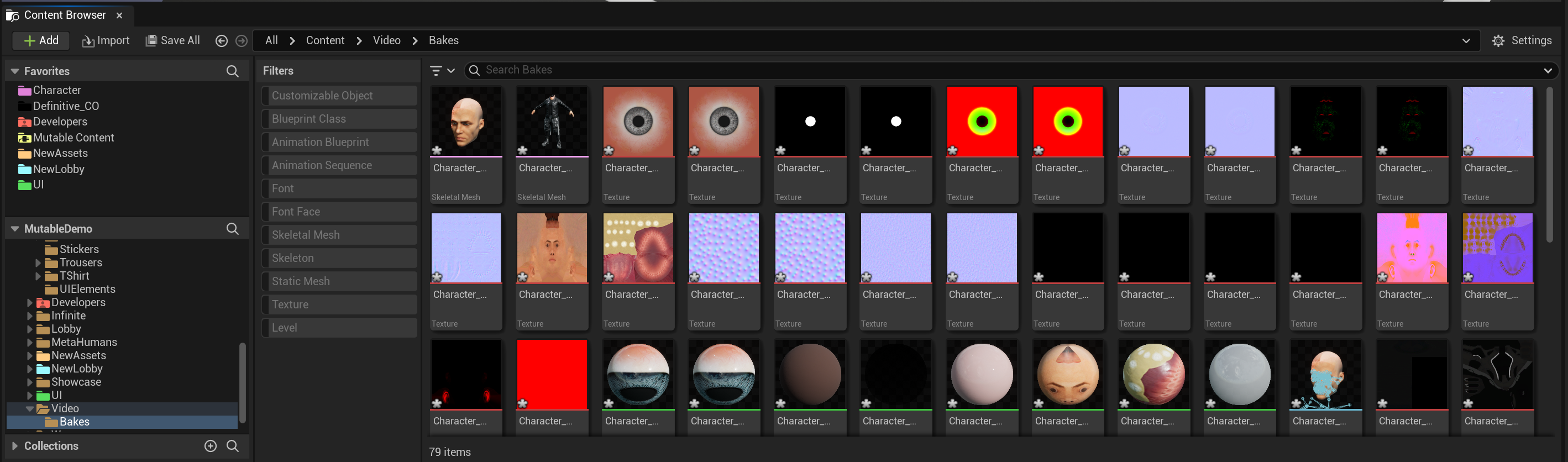This screenshot has height=462, width=1568.
Task: Open path history dropdown arrow
Action: [1466, 41]
